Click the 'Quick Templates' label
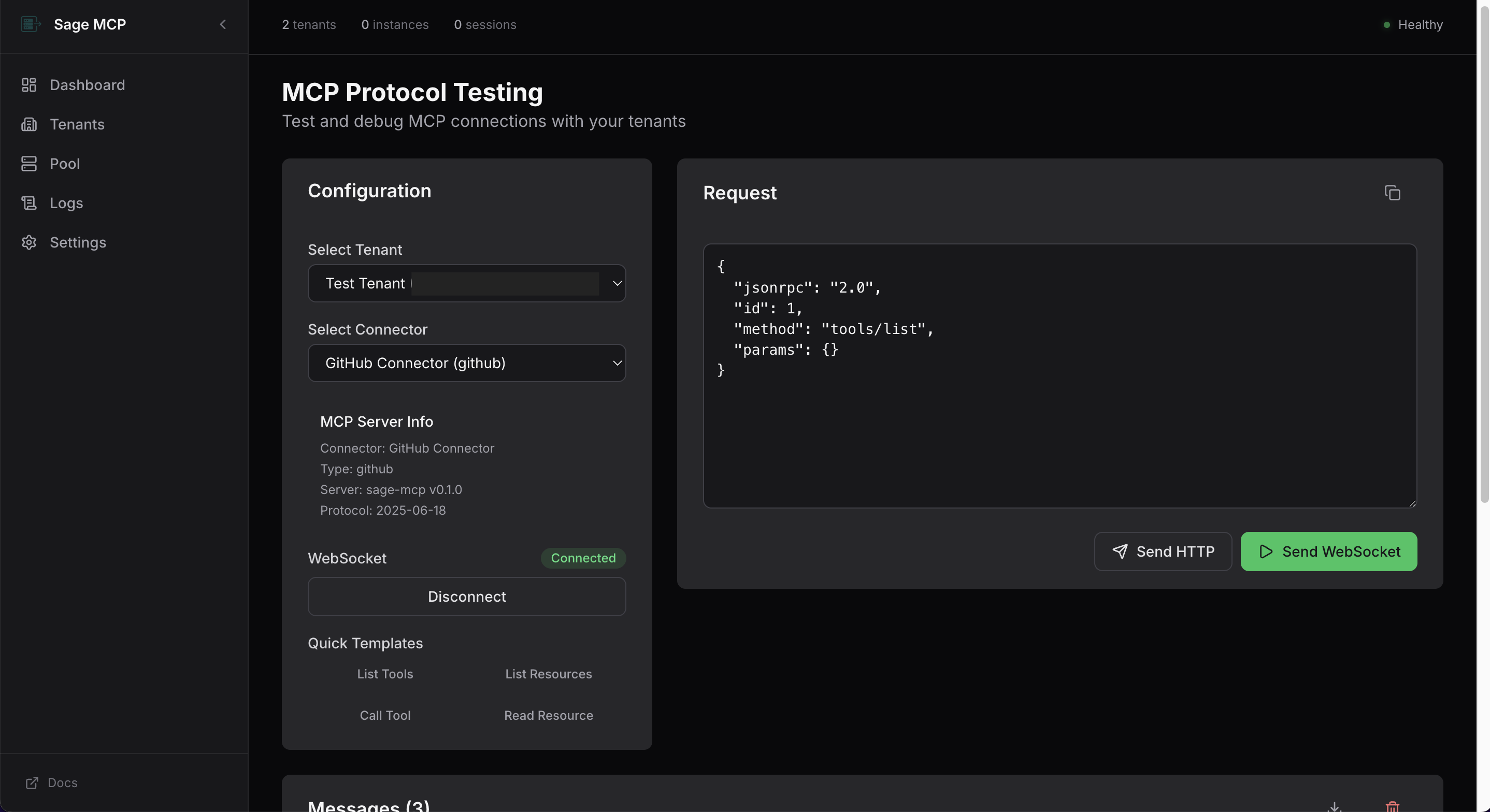The image size is (1490, 812). click(366, 644)
